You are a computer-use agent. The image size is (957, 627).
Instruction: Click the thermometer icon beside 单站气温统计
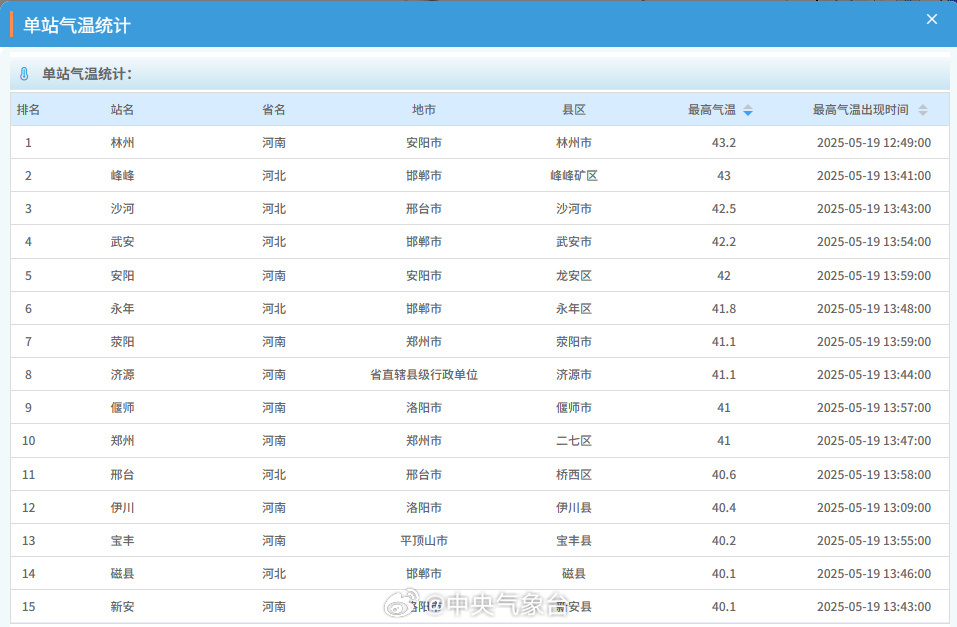point(25,74)
